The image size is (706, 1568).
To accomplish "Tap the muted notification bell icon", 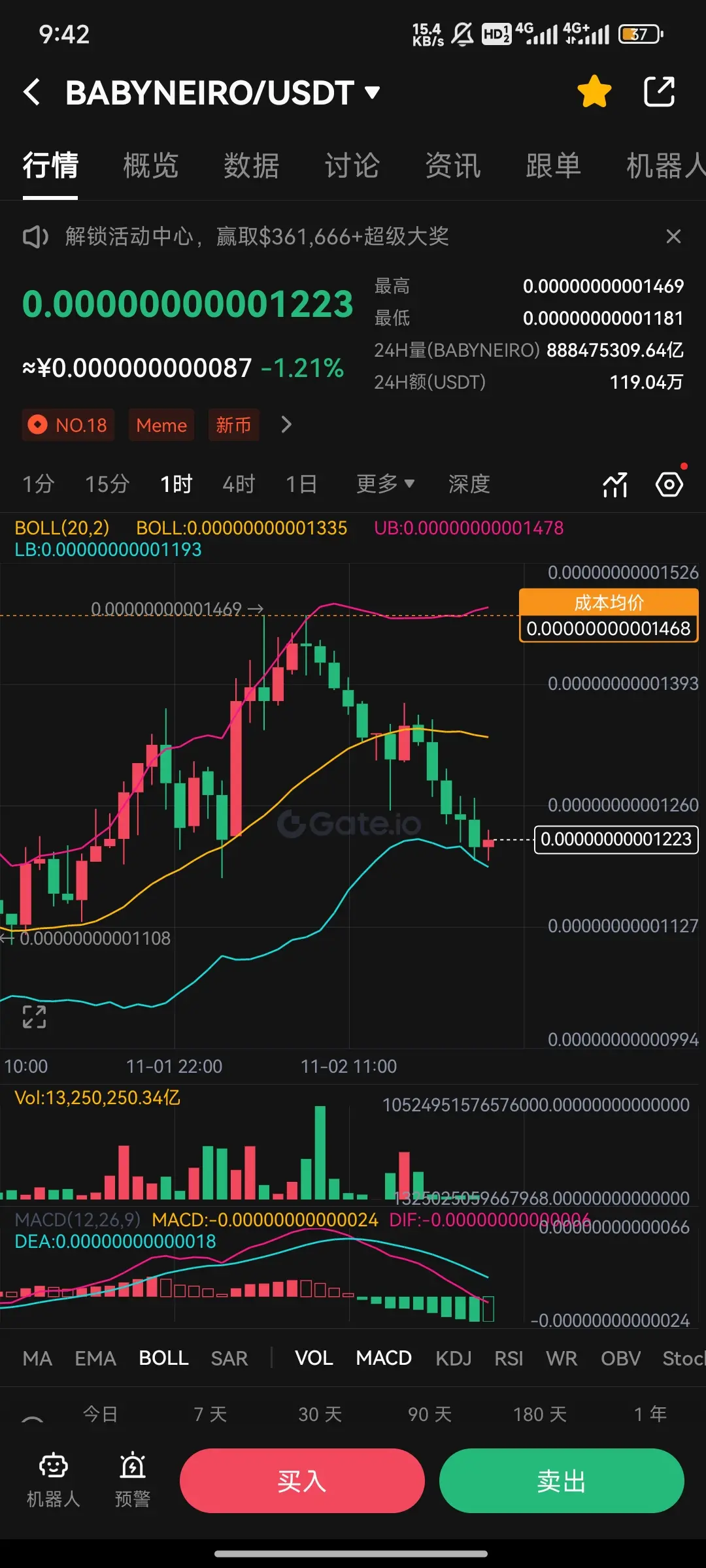I will coord(462,34).
